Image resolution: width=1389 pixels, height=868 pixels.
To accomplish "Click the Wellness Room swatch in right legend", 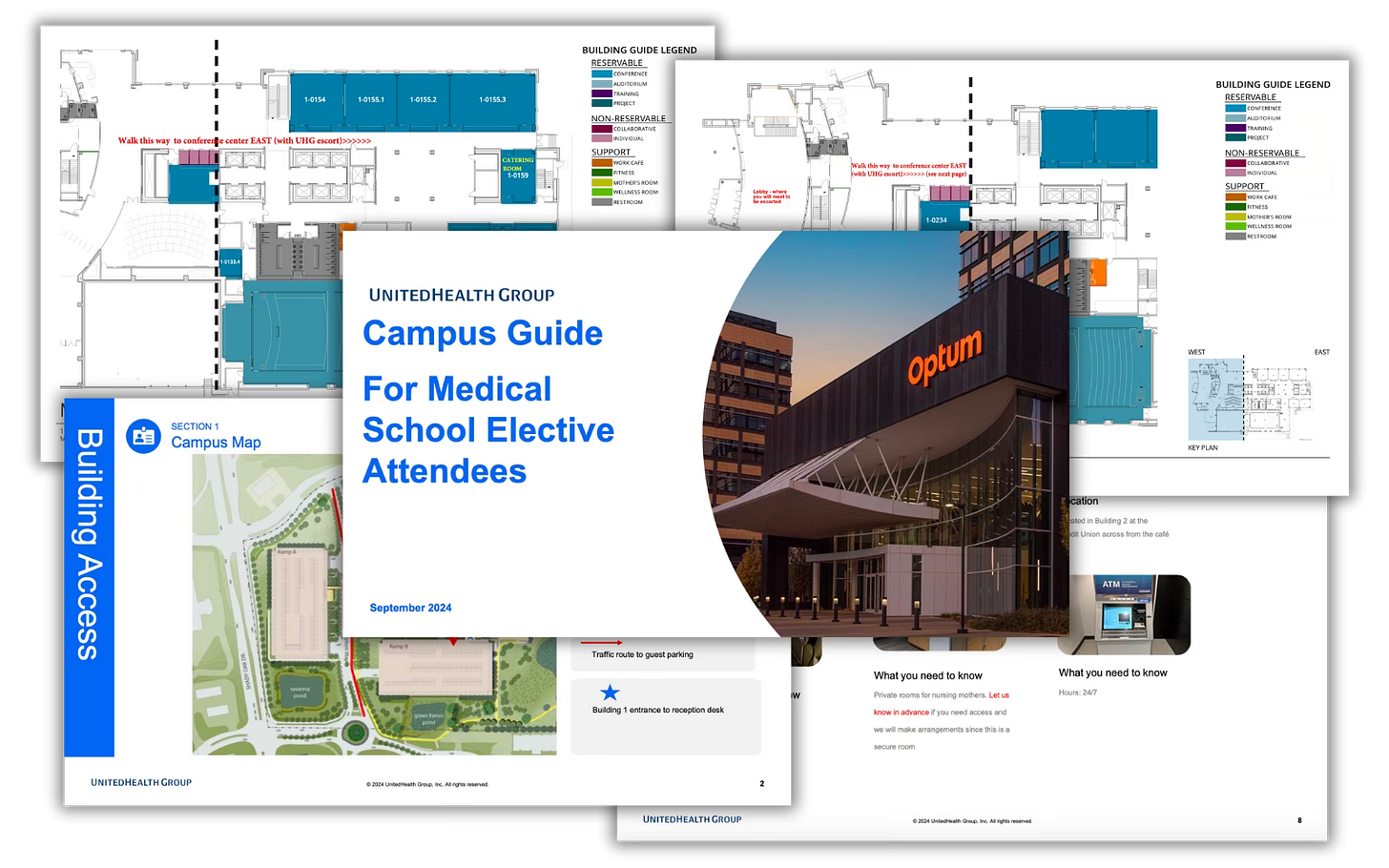I will click(x=1235, y=226).
